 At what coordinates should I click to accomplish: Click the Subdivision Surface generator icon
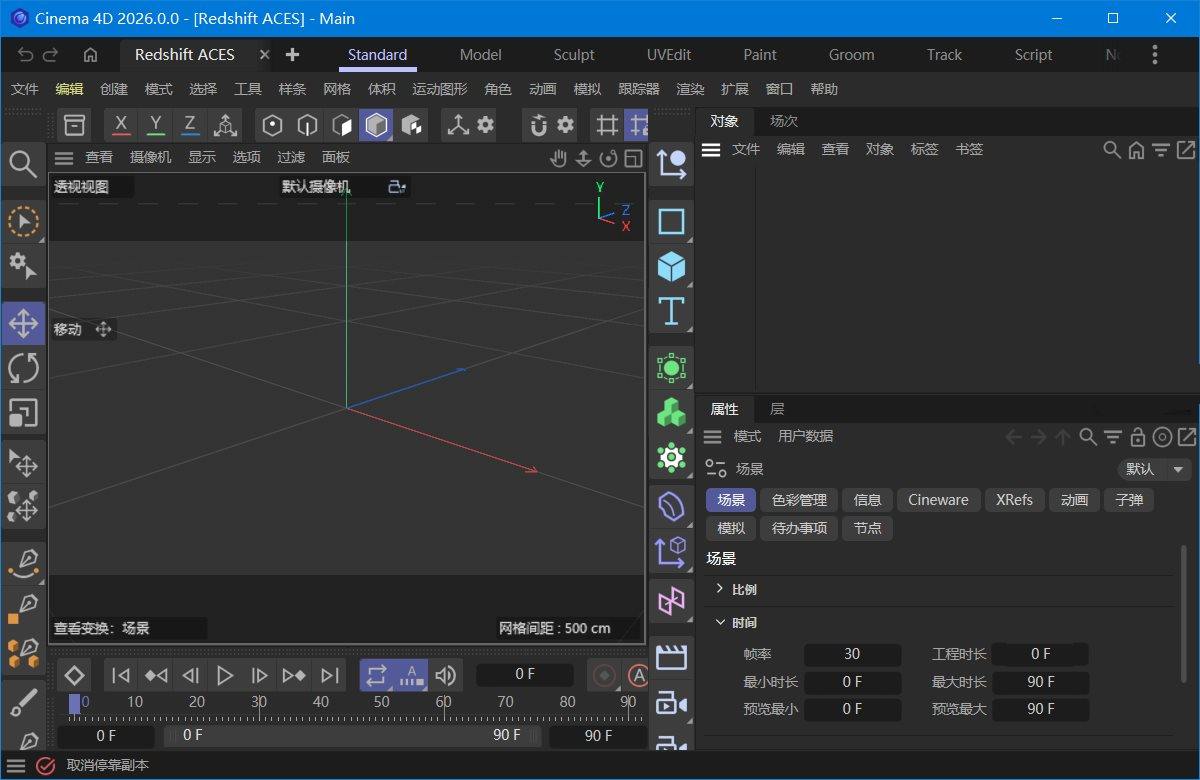pos(671,367)
